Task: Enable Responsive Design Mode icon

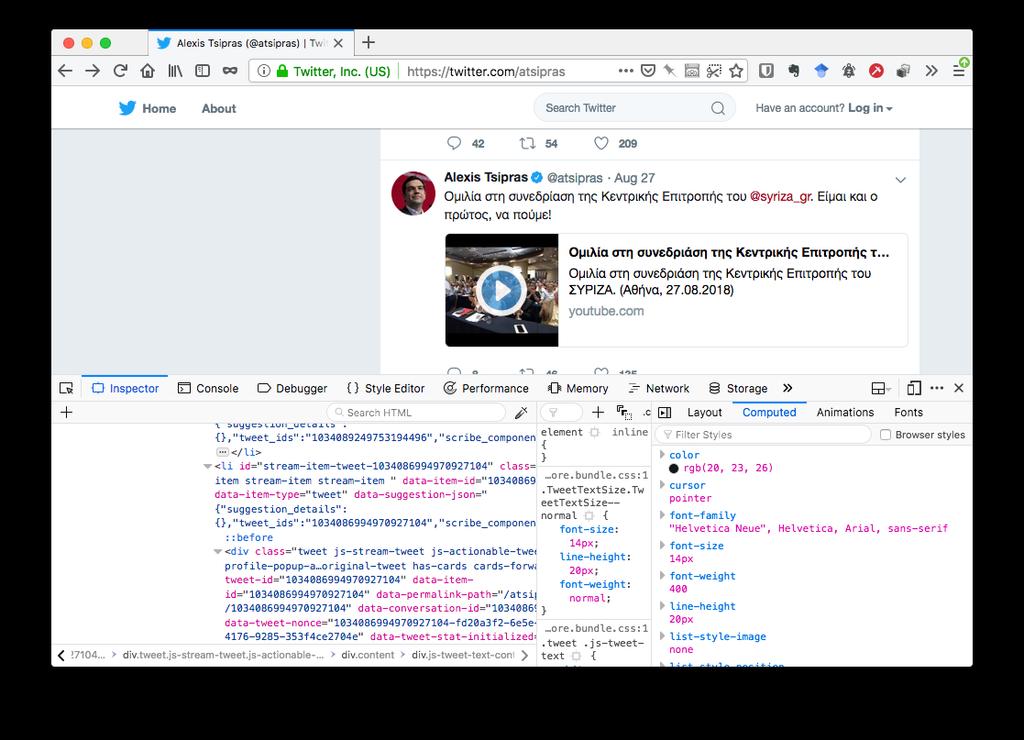Action: pyautogui.click(x=914, y=388)
